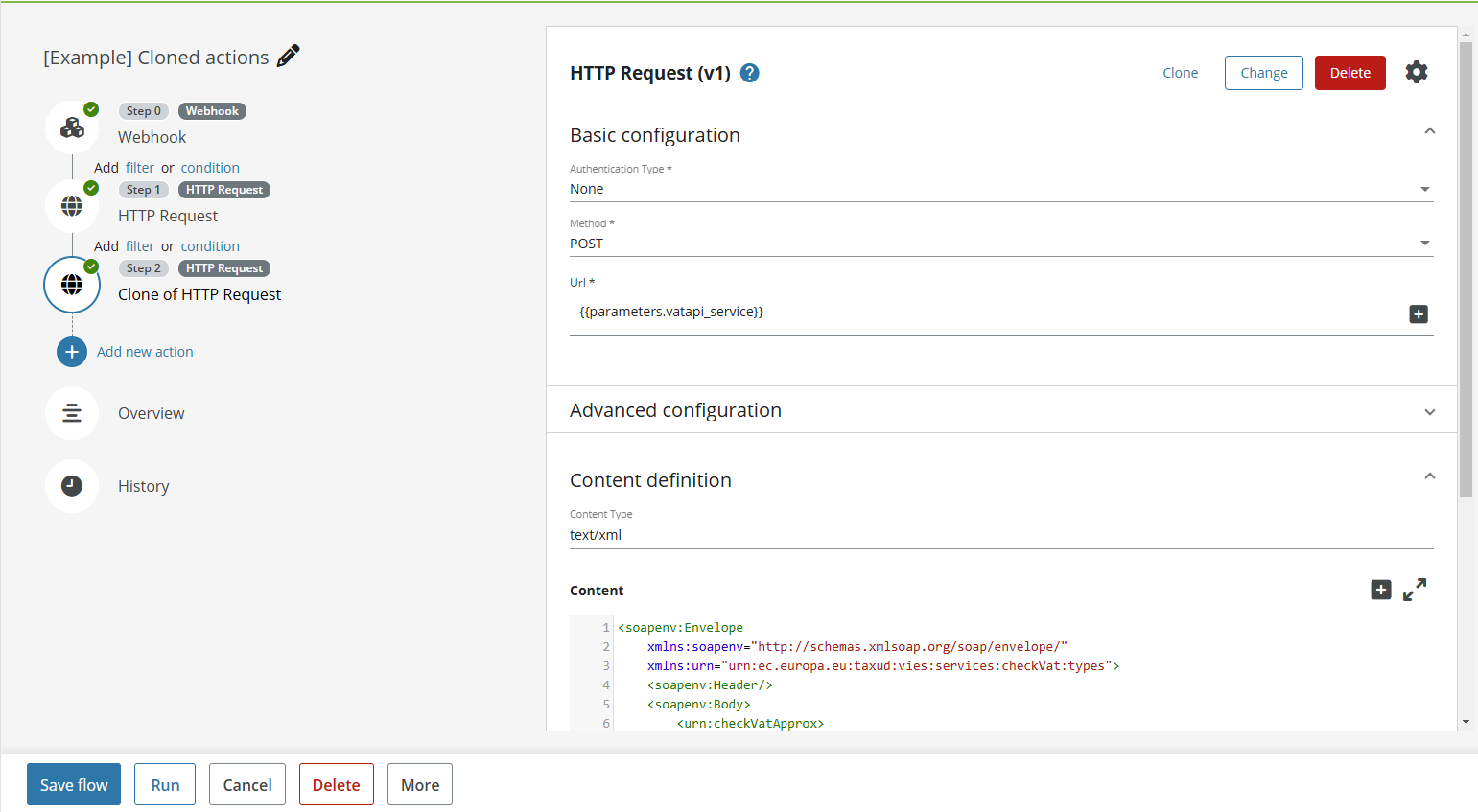Click the soapenv:Body line in editor
1478x812 pixels.
pos(699,705)
